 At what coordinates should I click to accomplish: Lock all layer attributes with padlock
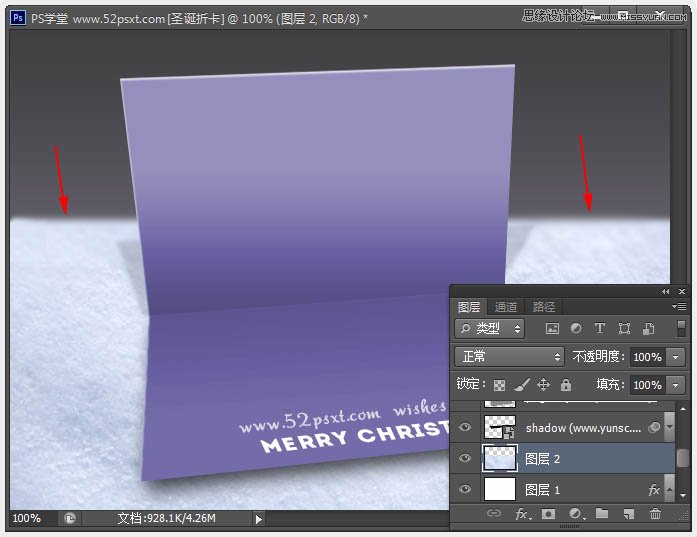tap(565, 385)
